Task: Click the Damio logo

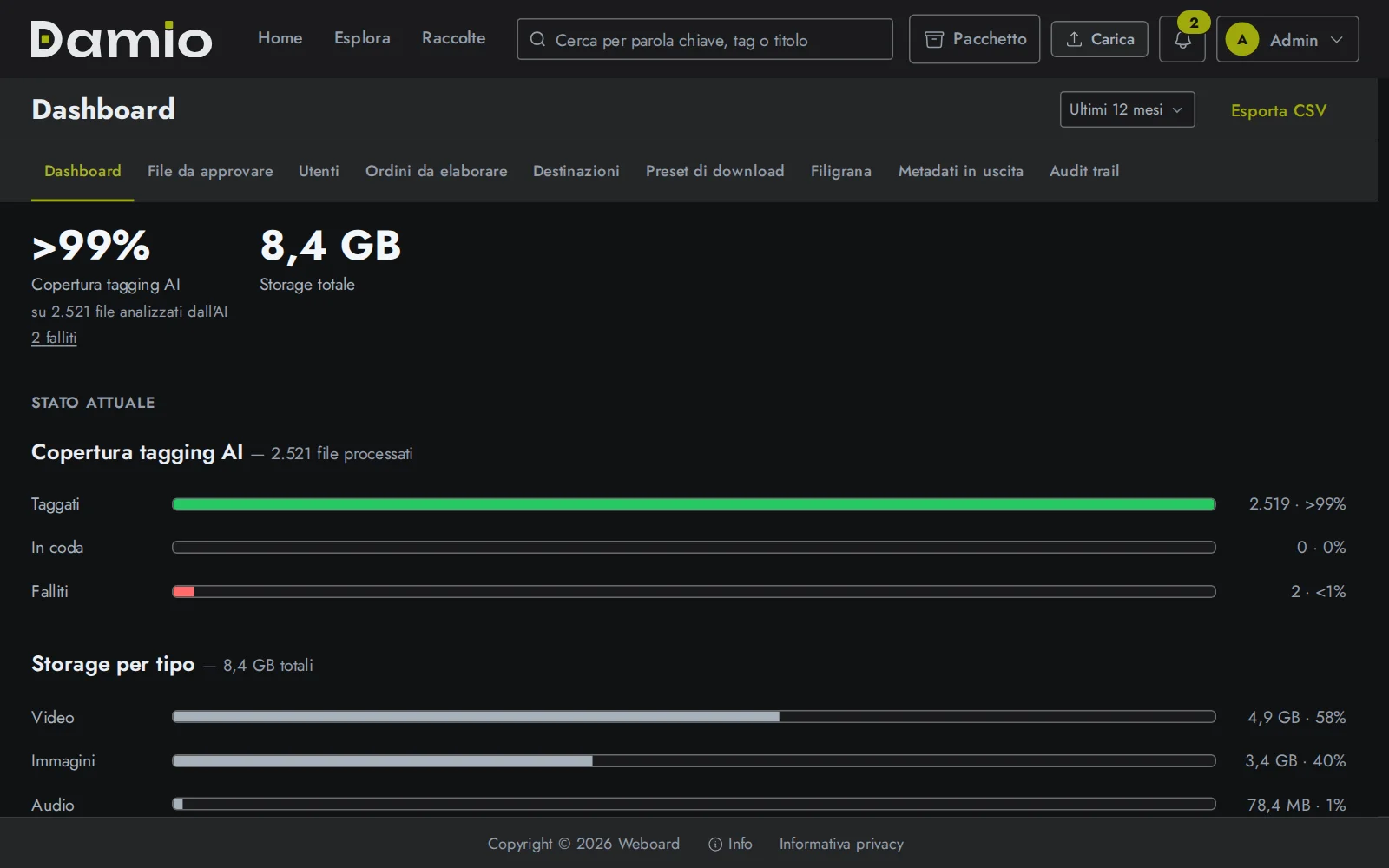Action: click(x=122, y=39)
